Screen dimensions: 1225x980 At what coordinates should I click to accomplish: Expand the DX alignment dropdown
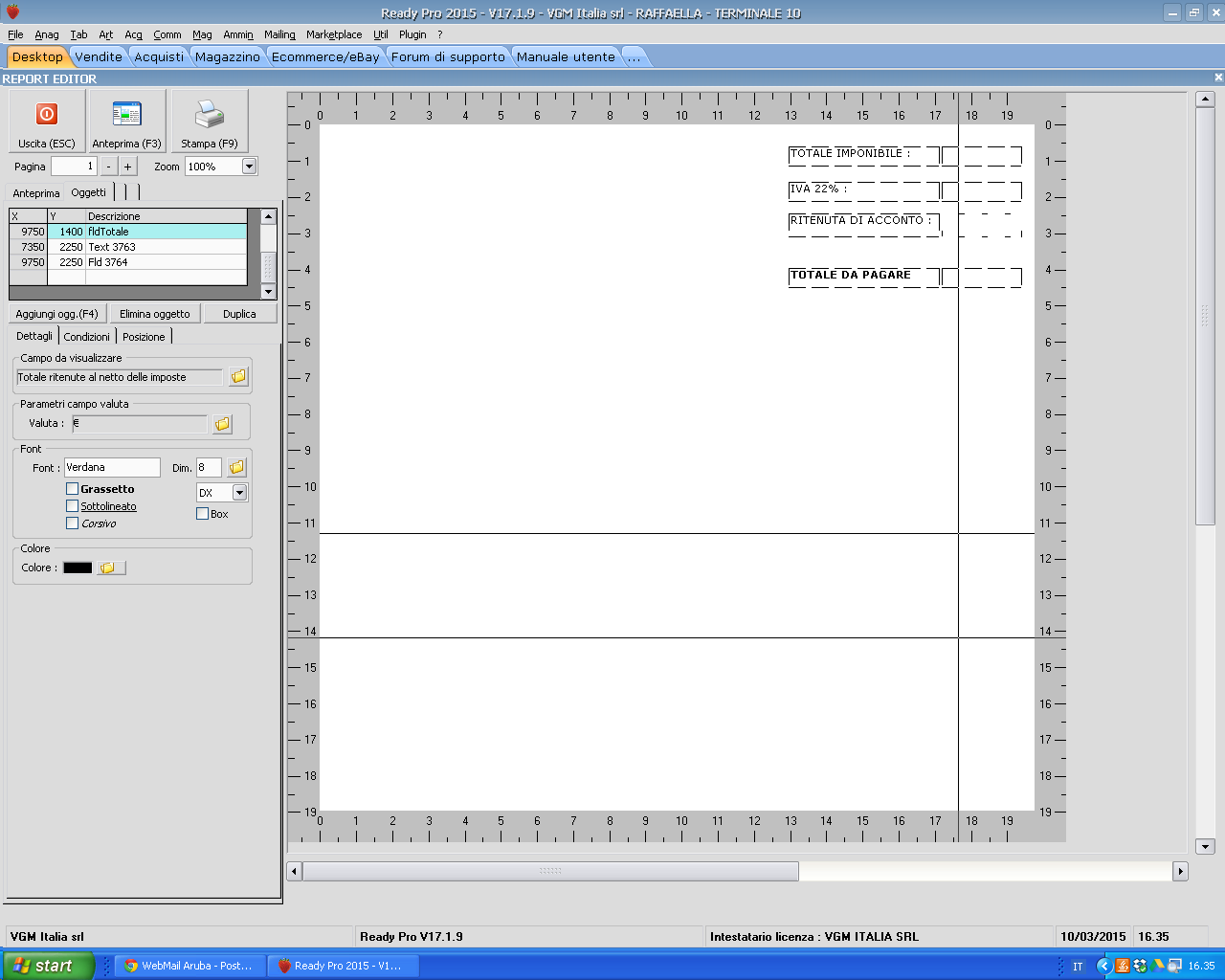(239, 493)
